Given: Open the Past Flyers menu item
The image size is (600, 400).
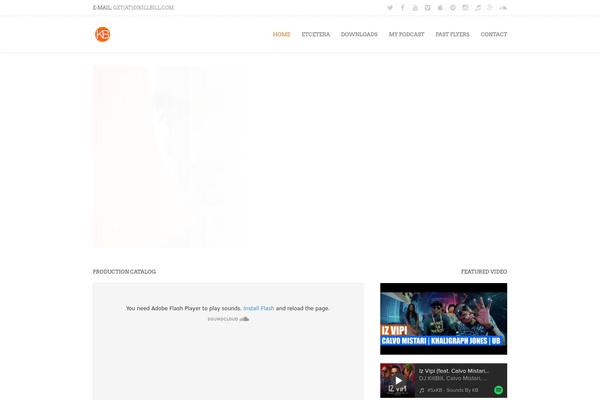Looking at the screenshot, I should [452, 34].
